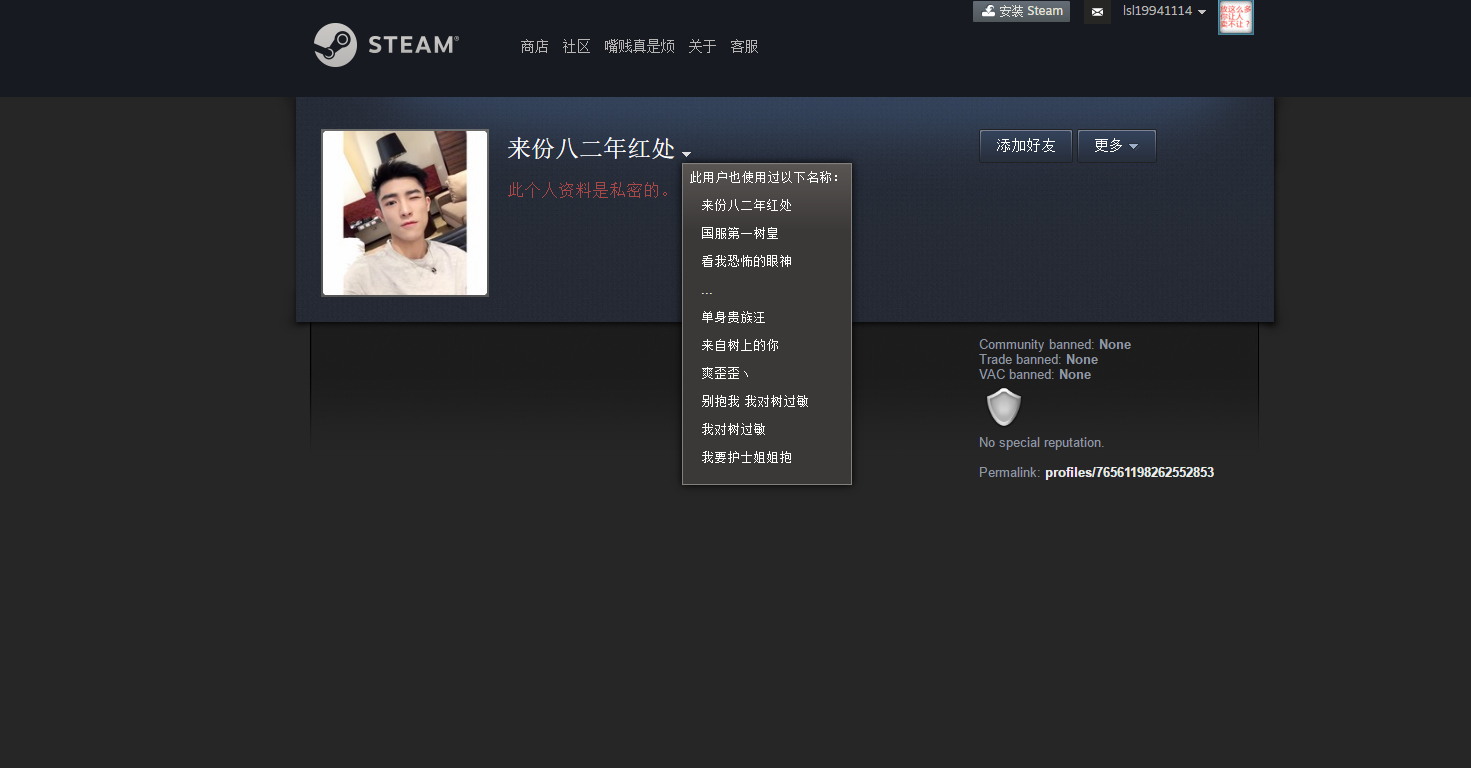Open permalink profiles/76561198262552853

tap(1129, 472)
